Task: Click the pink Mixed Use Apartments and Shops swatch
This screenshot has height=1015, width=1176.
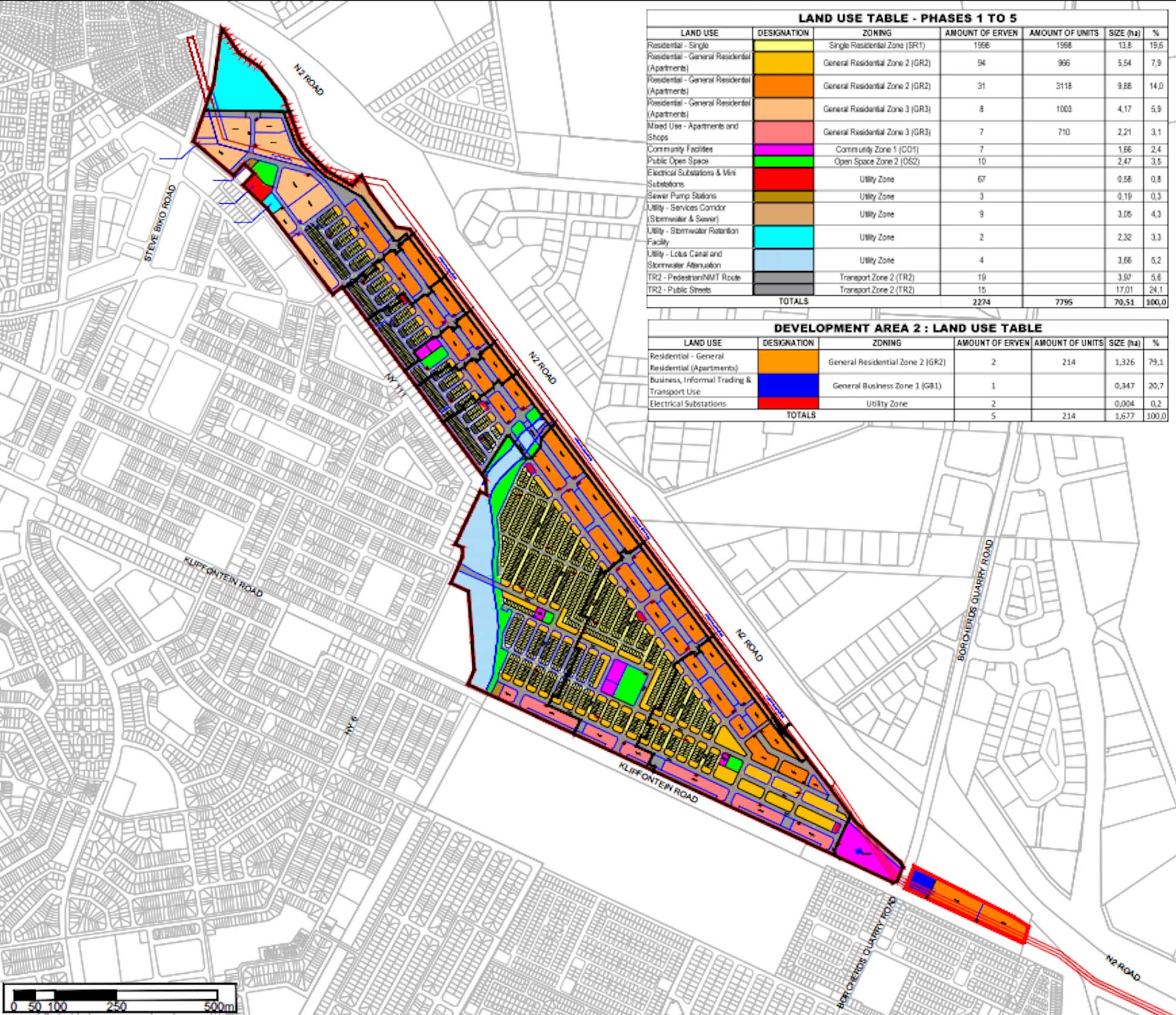Action: click(783, 132)
